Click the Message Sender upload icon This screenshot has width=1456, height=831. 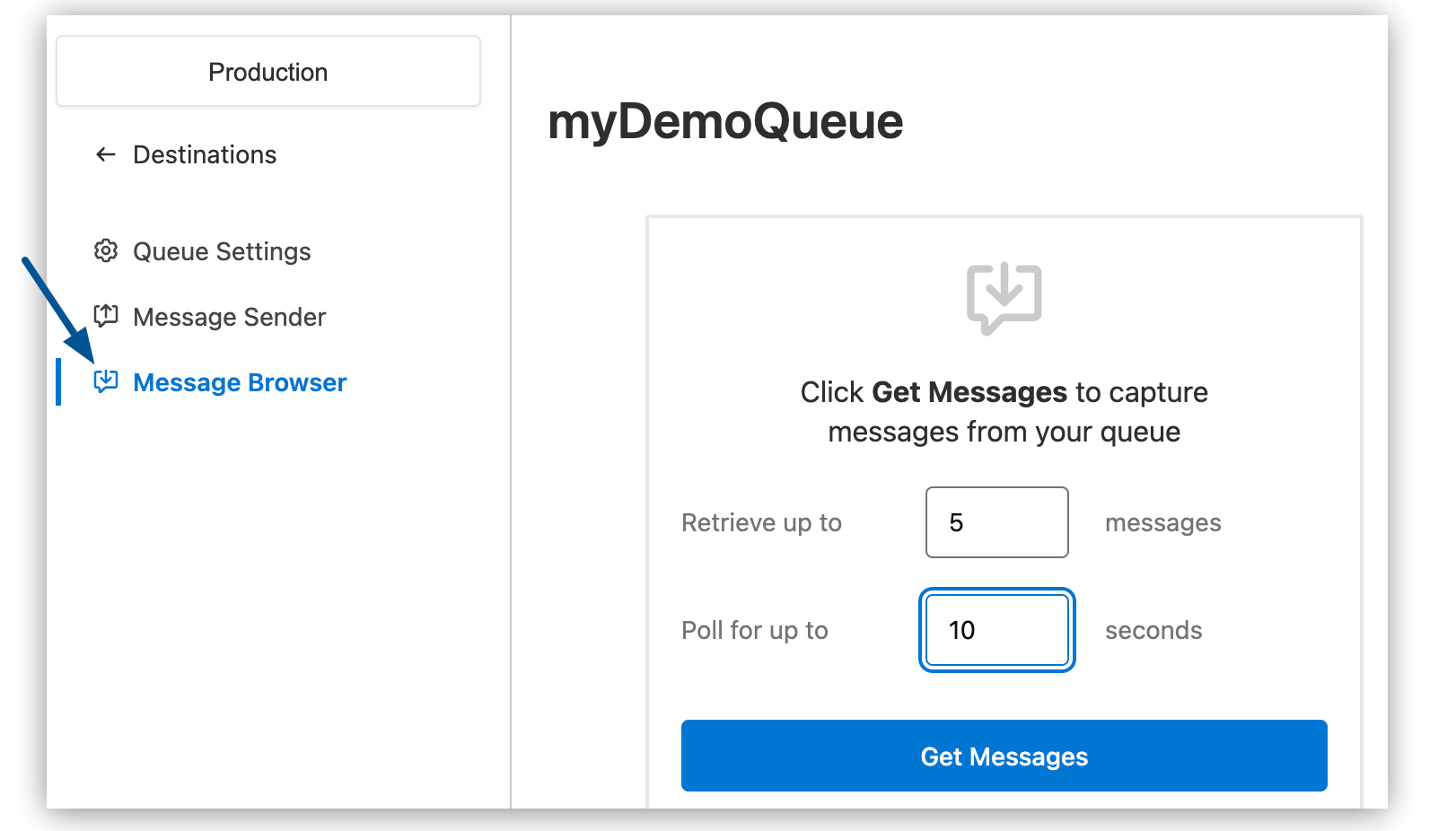[106, 316]
